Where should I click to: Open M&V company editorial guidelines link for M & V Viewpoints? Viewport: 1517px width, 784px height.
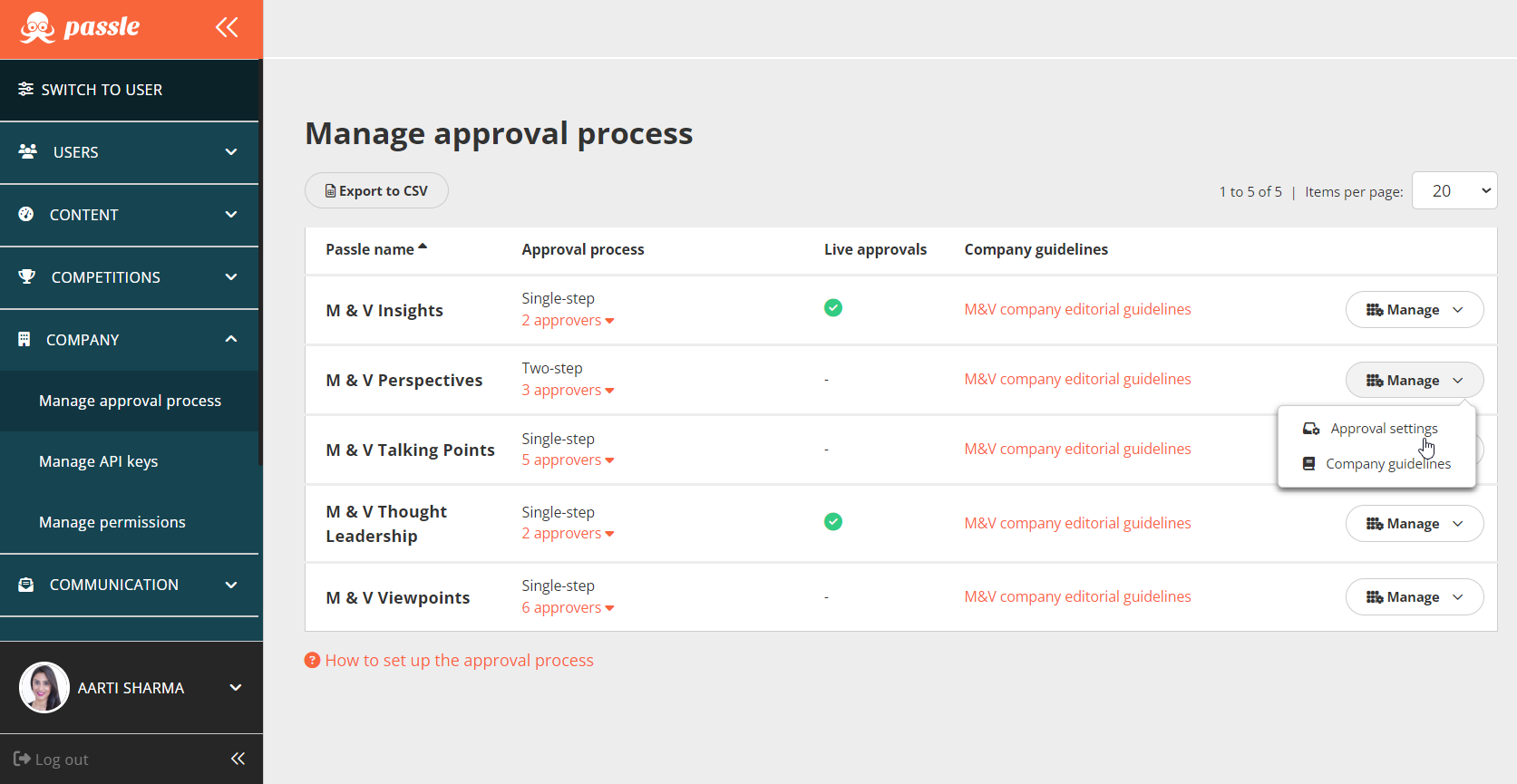(x=1077, y=596)
